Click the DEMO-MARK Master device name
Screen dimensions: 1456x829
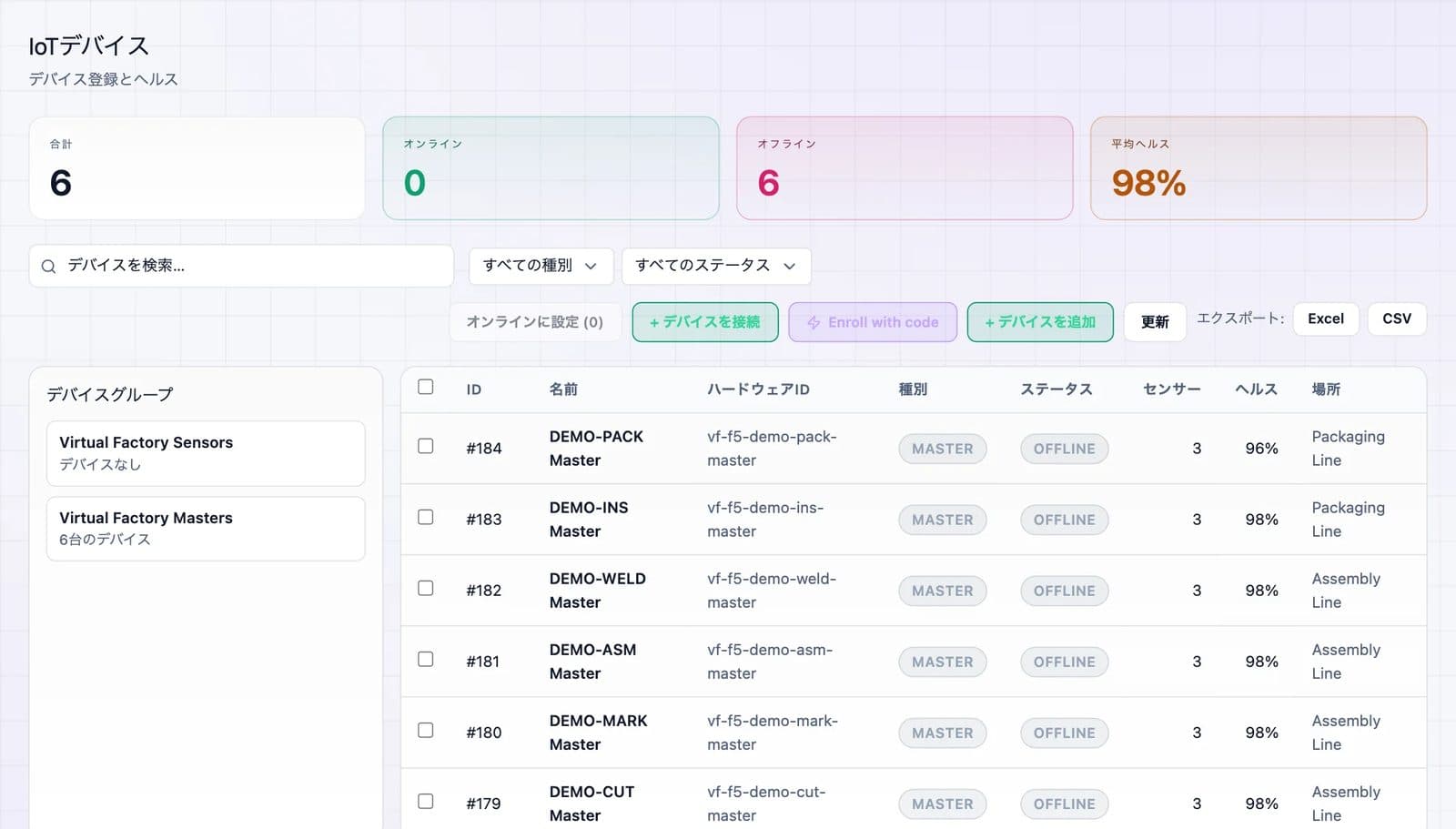tap(599, 733)
